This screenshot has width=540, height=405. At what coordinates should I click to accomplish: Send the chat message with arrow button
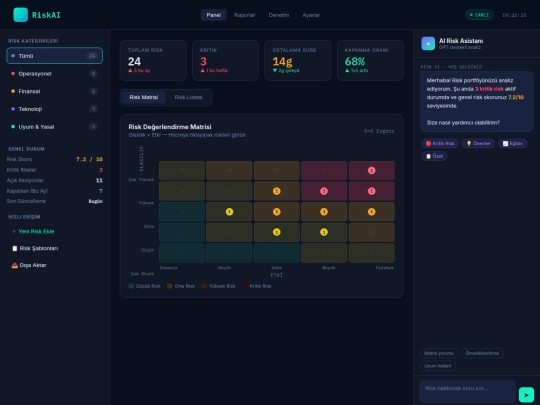[x=526, y=394]
